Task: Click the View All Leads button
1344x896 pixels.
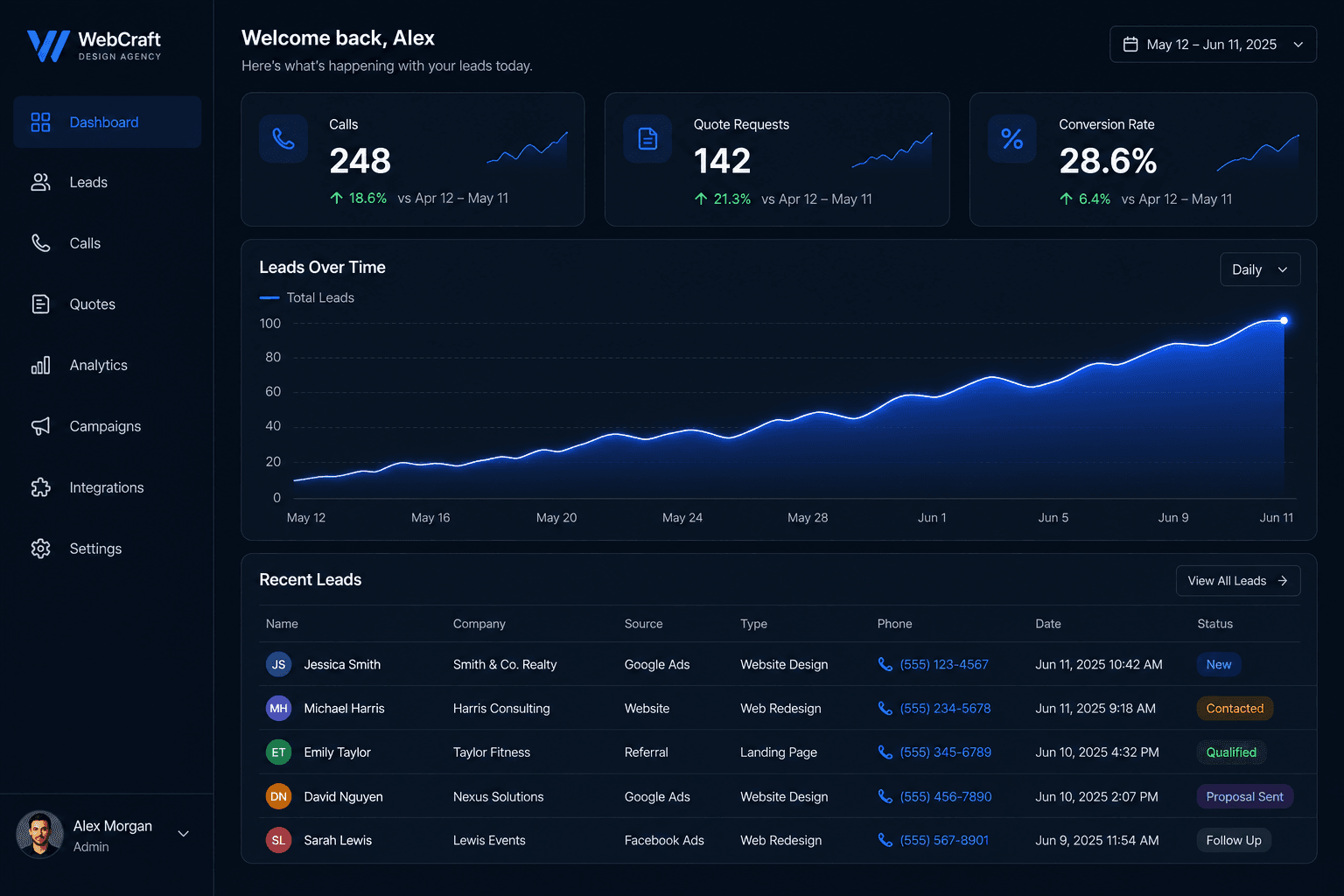Action: tap(1238, 581)
